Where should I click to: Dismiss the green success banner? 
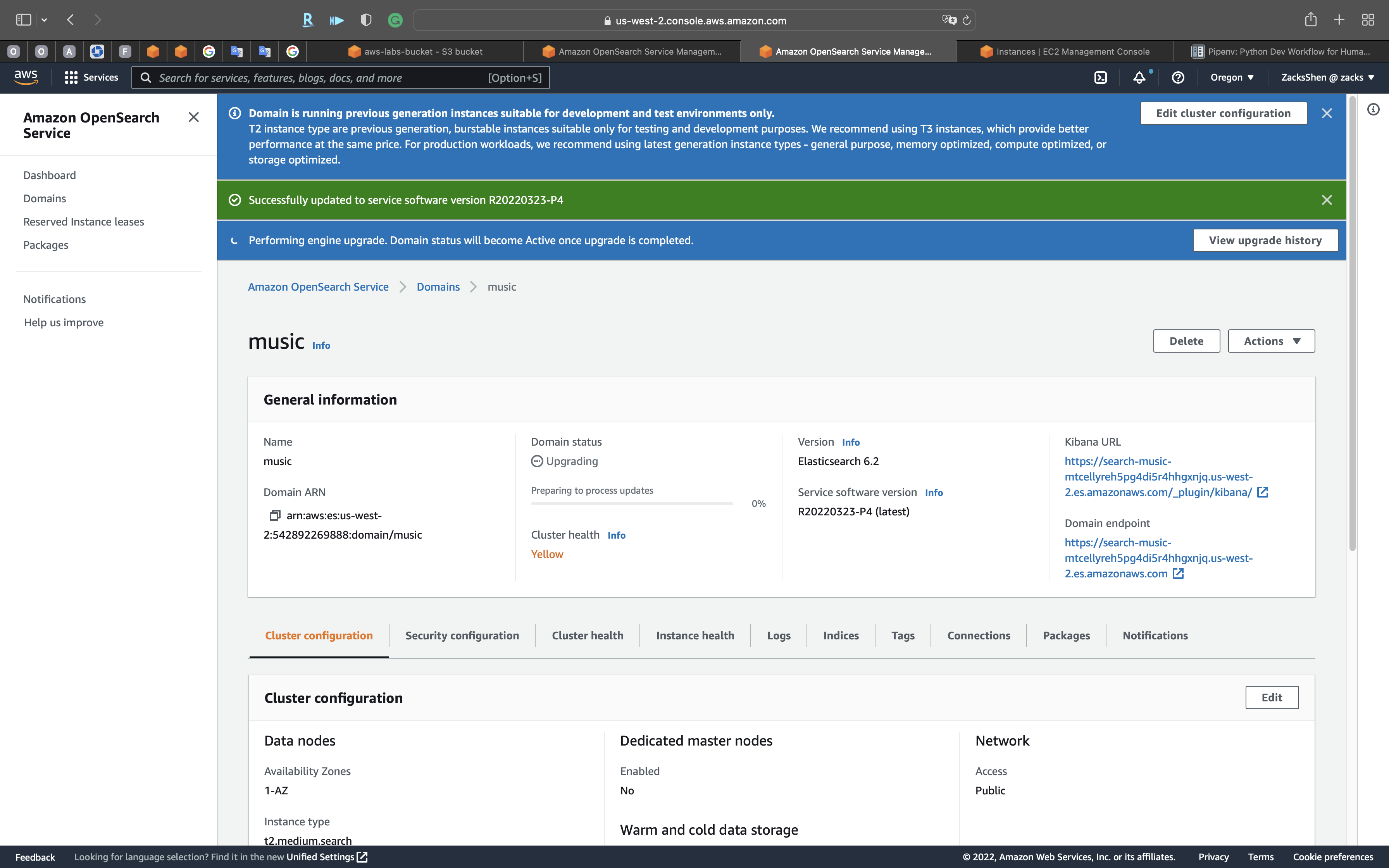[x=1327, y=200]
